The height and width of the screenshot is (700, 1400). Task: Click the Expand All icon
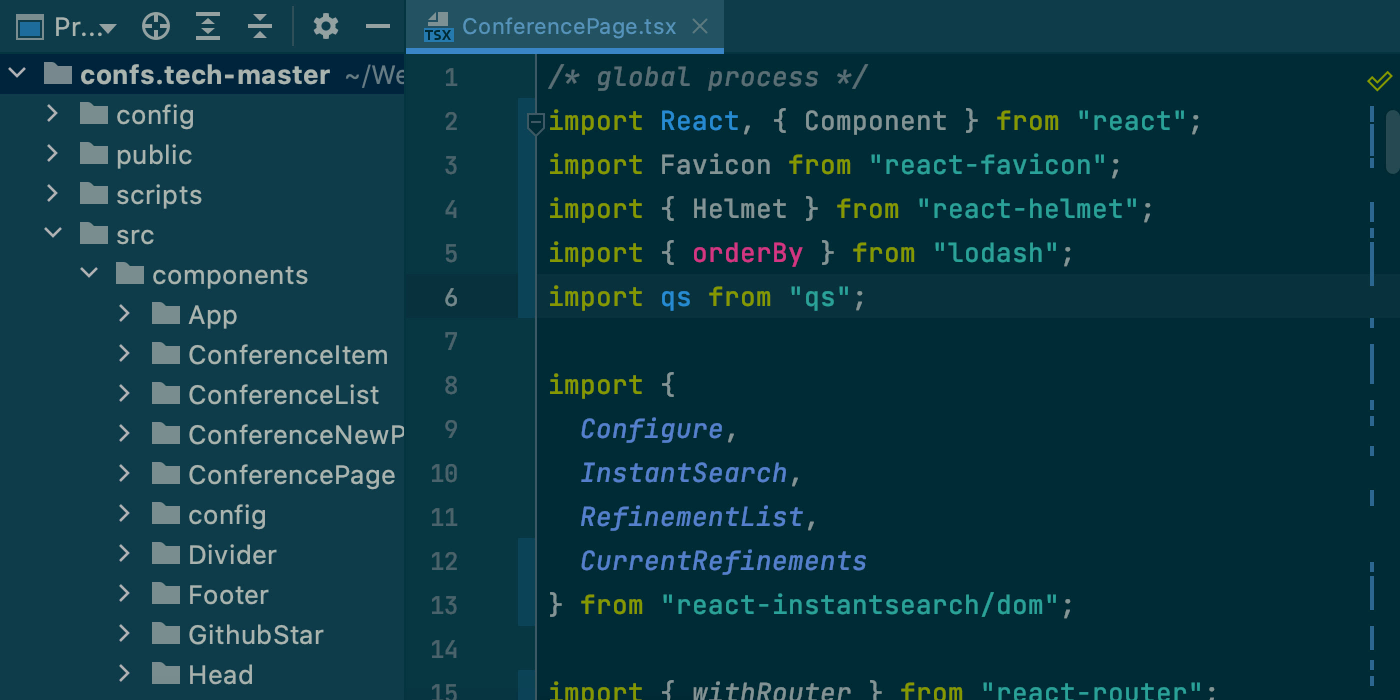pyautogui.click(x=208, y=27)
